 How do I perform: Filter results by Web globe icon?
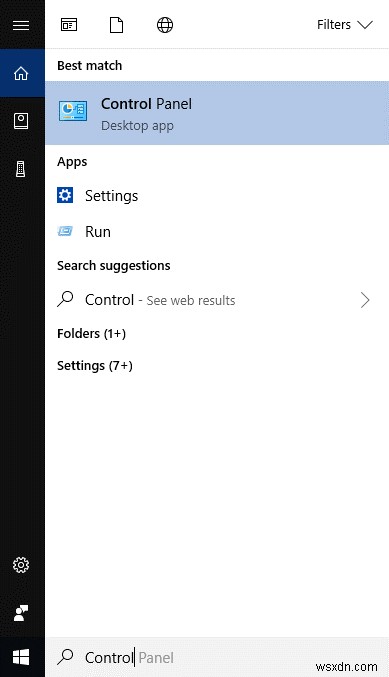click(165, 25)
